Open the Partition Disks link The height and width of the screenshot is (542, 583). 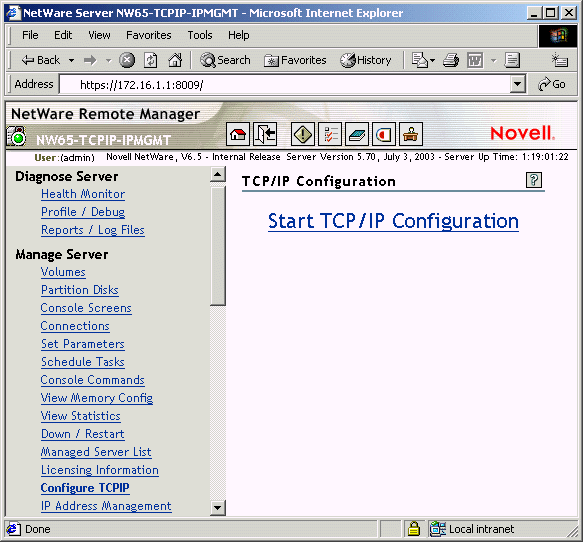[x=80, y=290]
